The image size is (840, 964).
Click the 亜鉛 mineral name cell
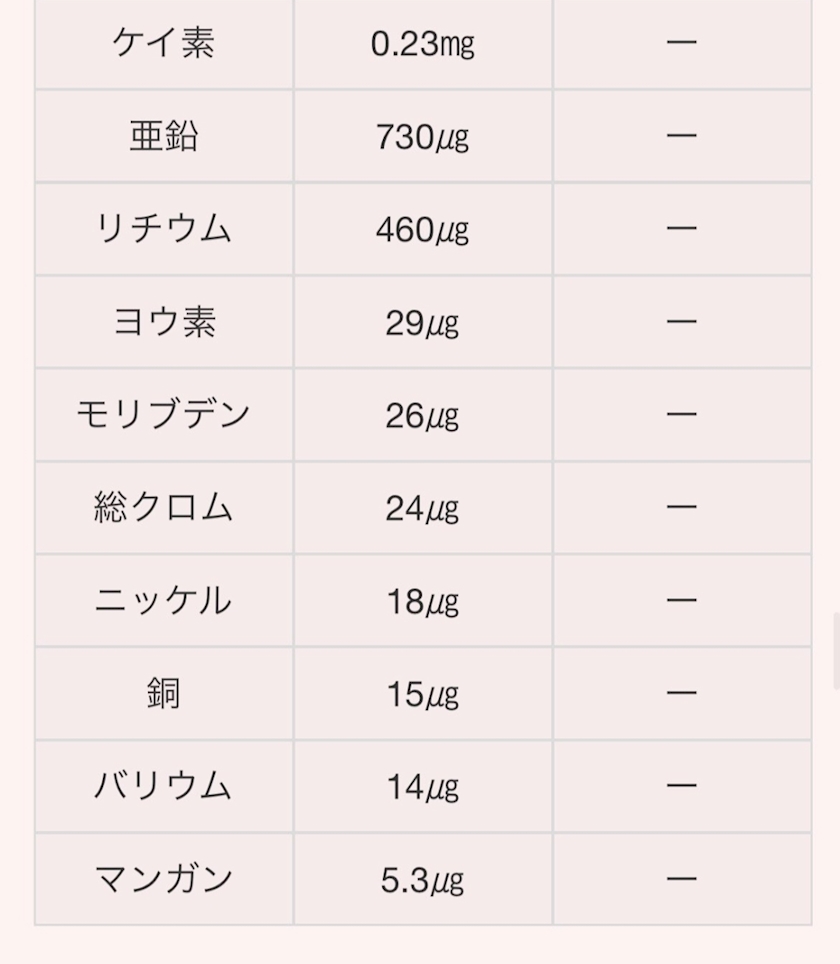(x=163, y=136)
